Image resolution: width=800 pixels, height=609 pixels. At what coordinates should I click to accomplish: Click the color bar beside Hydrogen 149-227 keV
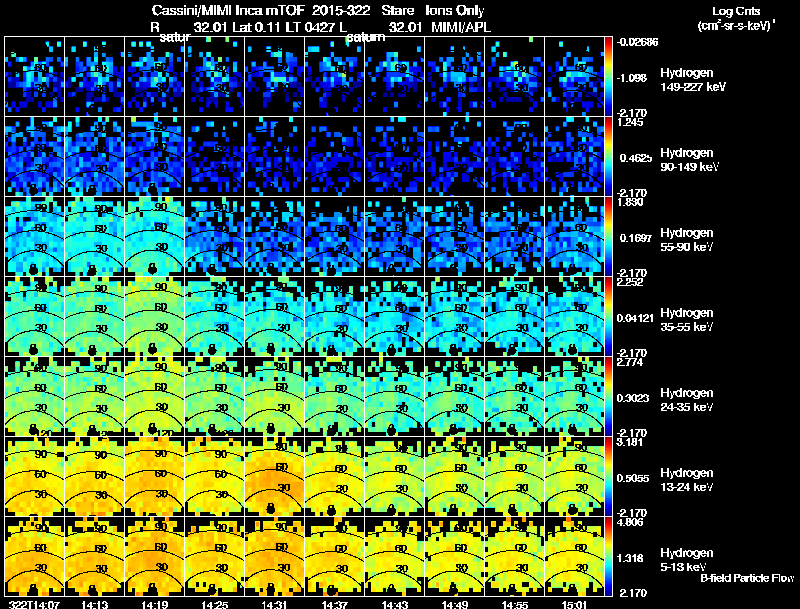608,76
